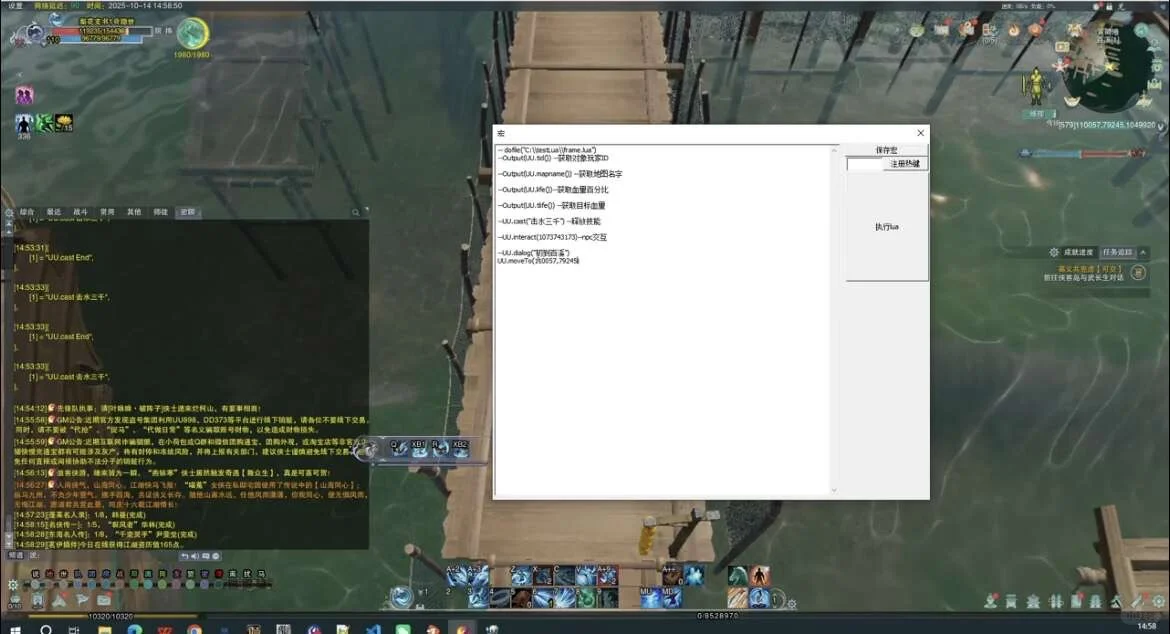Click the UU.moveTo line in macro editor

tap(538, 261)
